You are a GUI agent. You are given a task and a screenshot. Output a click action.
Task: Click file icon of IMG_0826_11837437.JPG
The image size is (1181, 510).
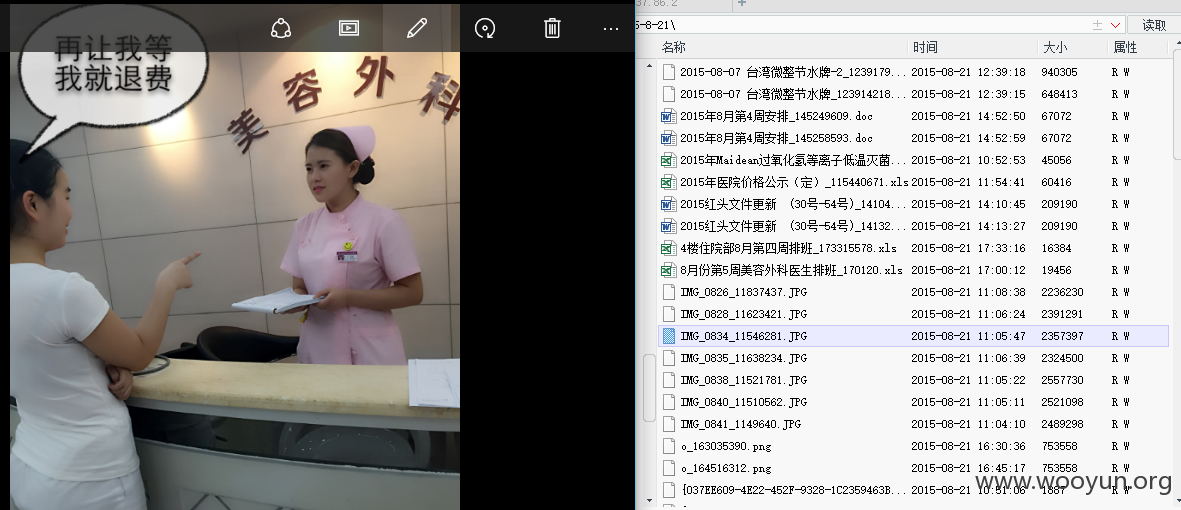pos(668,292)
